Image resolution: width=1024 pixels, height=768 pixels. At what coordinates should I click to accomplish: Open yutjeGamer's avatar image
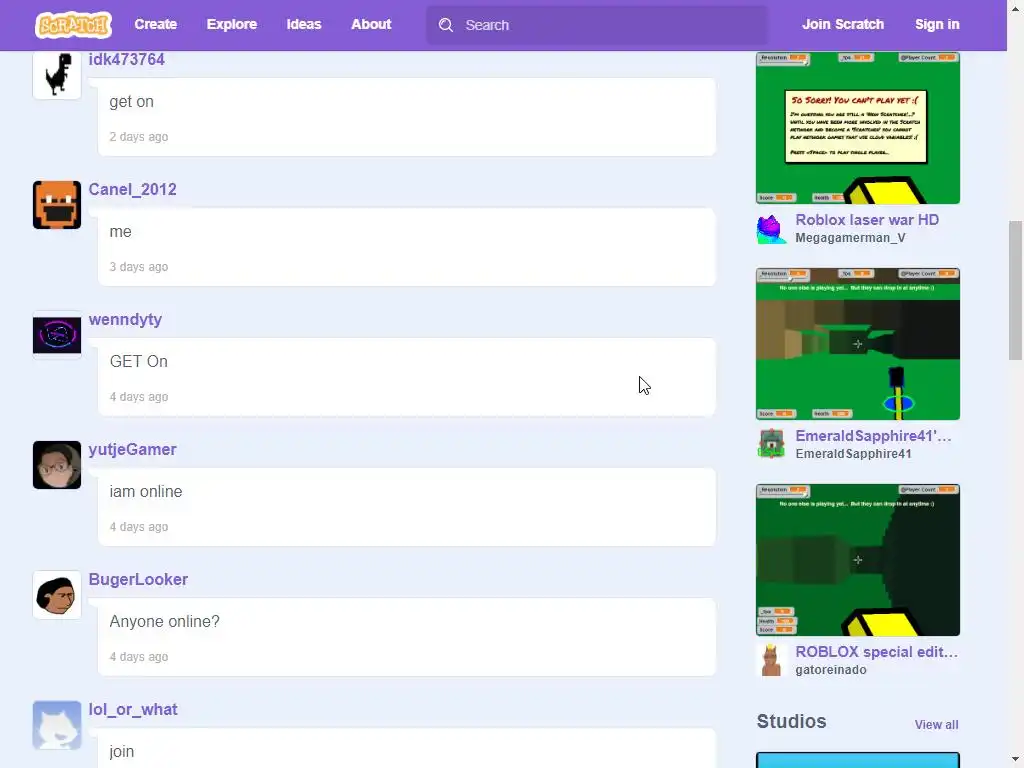point(57,465)
